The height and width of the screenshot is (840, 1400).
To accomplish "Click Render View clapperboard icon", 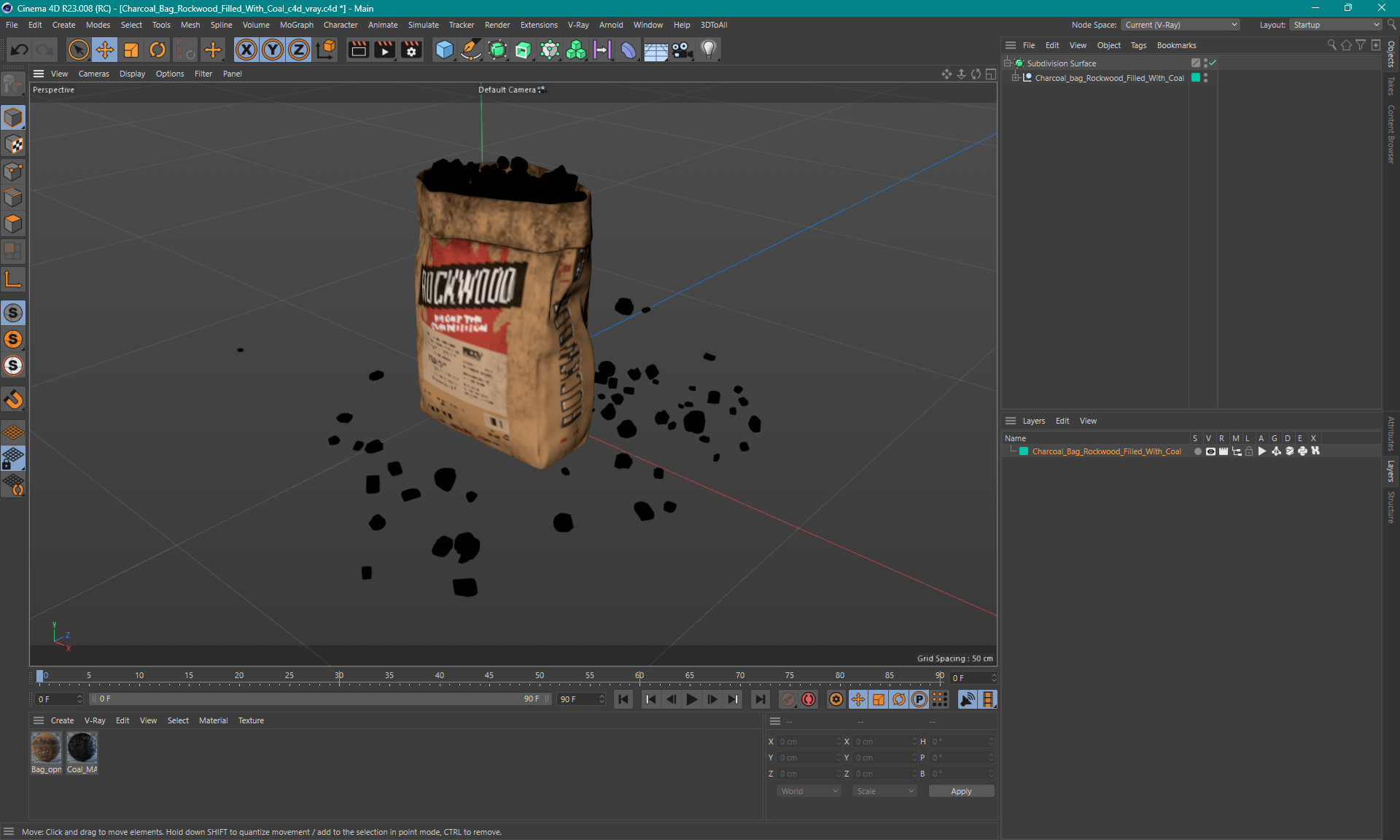I will [358, 50].
